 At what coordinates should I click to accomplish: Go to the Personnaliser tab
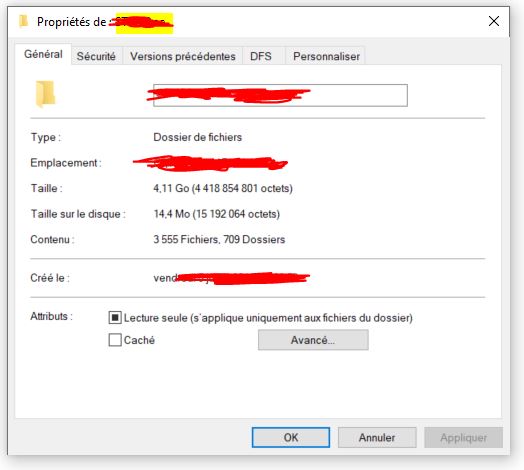pos(326,56)
